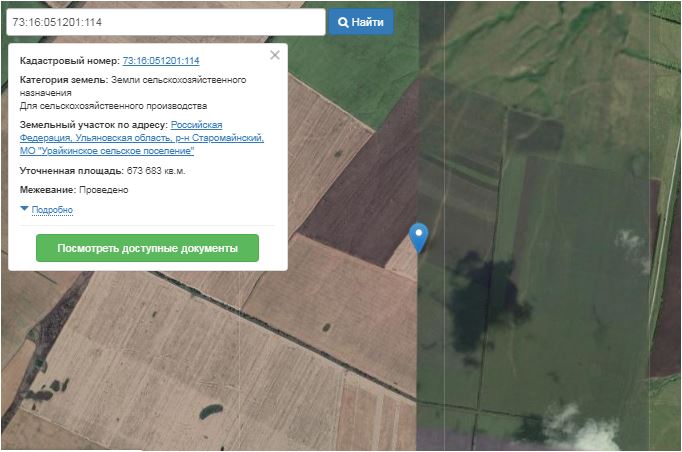682x452 pixels.
Task: Close the cadastral info popup
Action: tap(275, 56)
